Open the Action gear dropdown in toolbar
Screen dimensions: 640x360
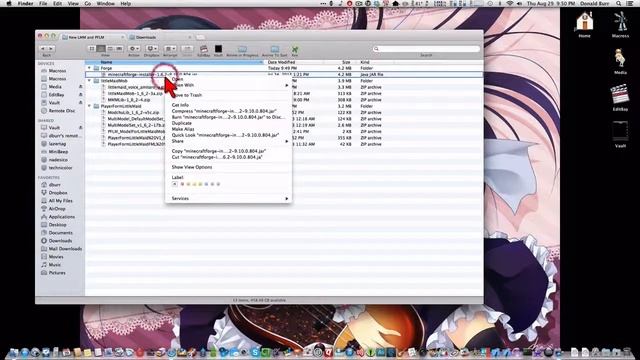click(x=134, y=49)
